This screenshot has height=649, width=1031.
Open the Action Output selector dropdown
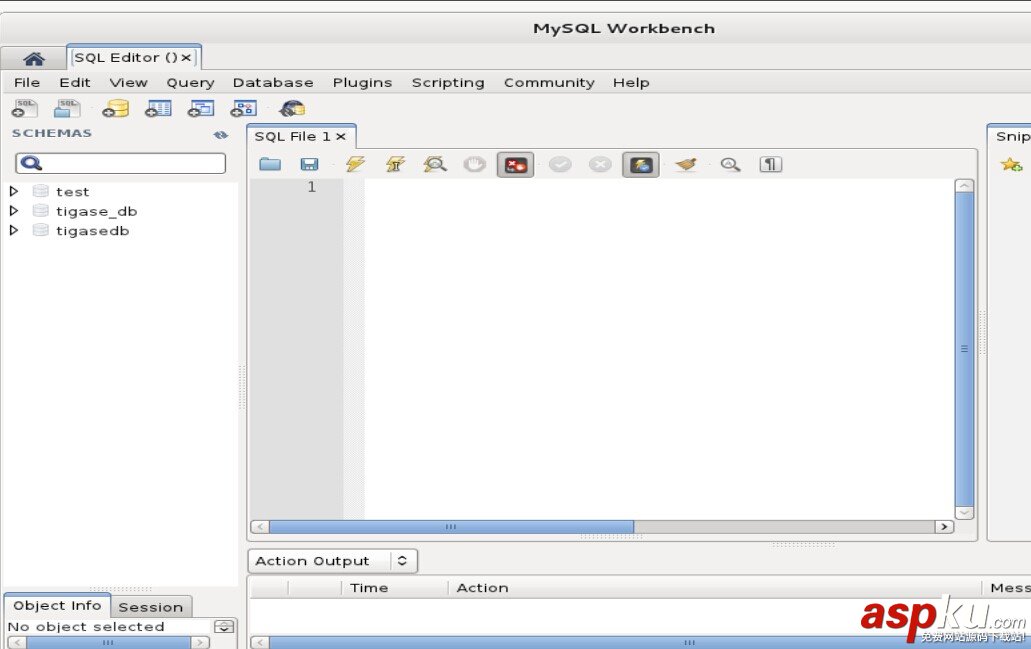pyautogui.click(x=404, y=561)
